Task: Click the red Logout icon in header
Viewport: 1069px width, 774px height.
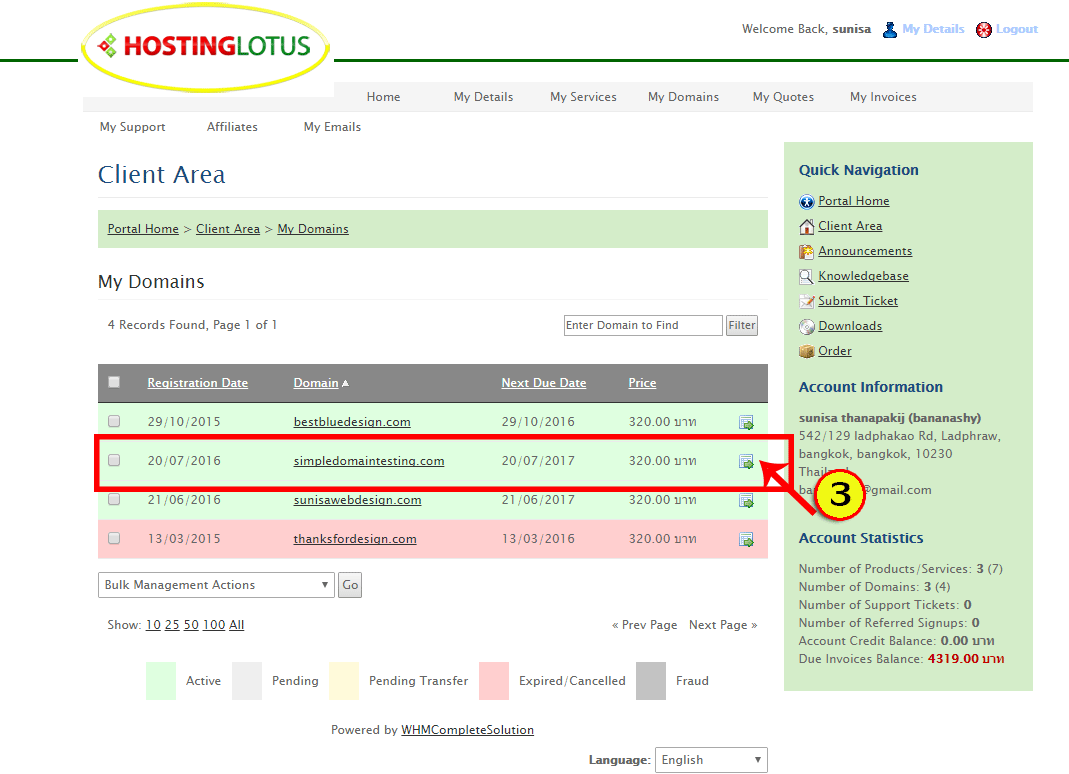Action: point(983,29)
